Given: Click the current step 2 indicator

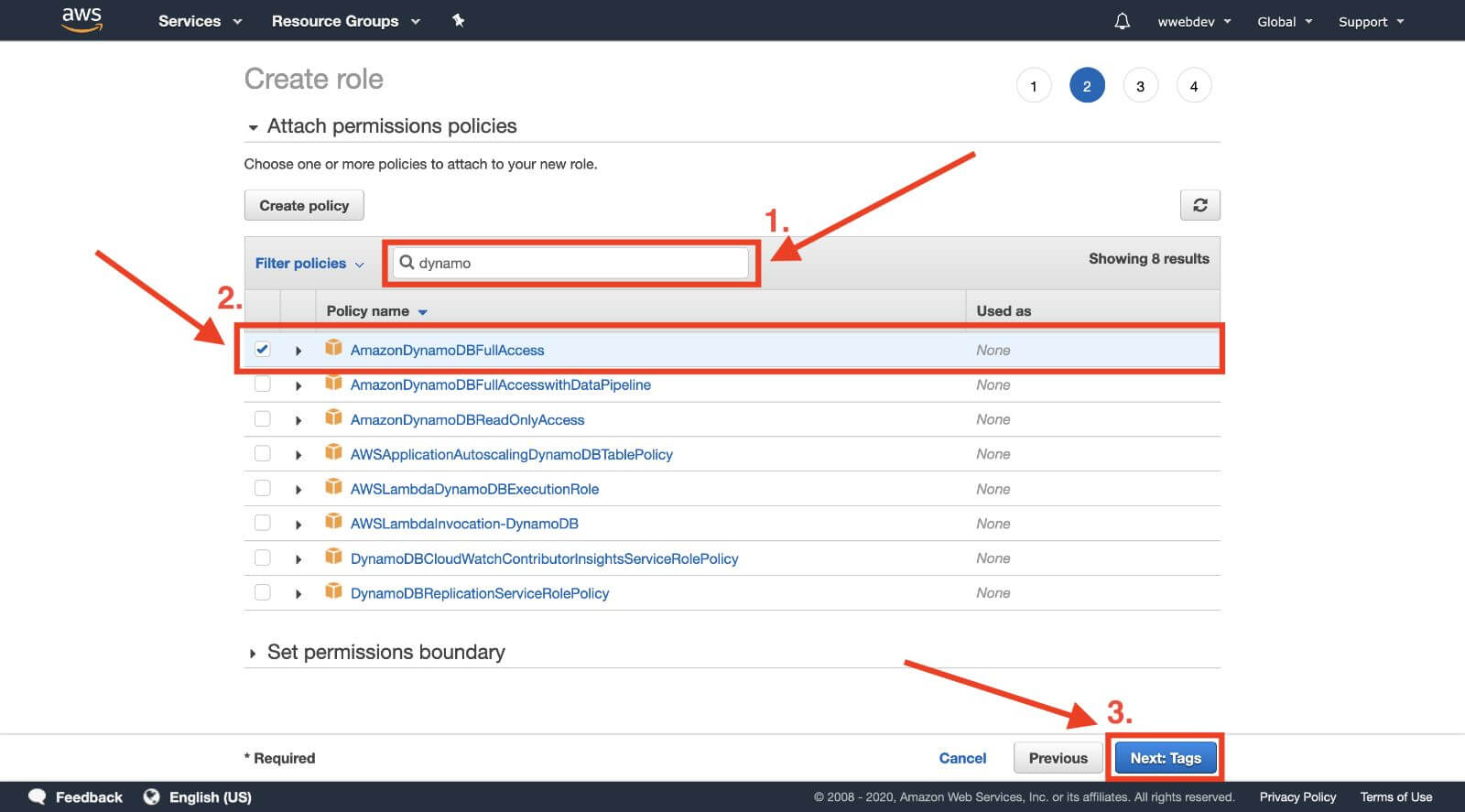Looking at the screenshot, I should [1087, 86].
